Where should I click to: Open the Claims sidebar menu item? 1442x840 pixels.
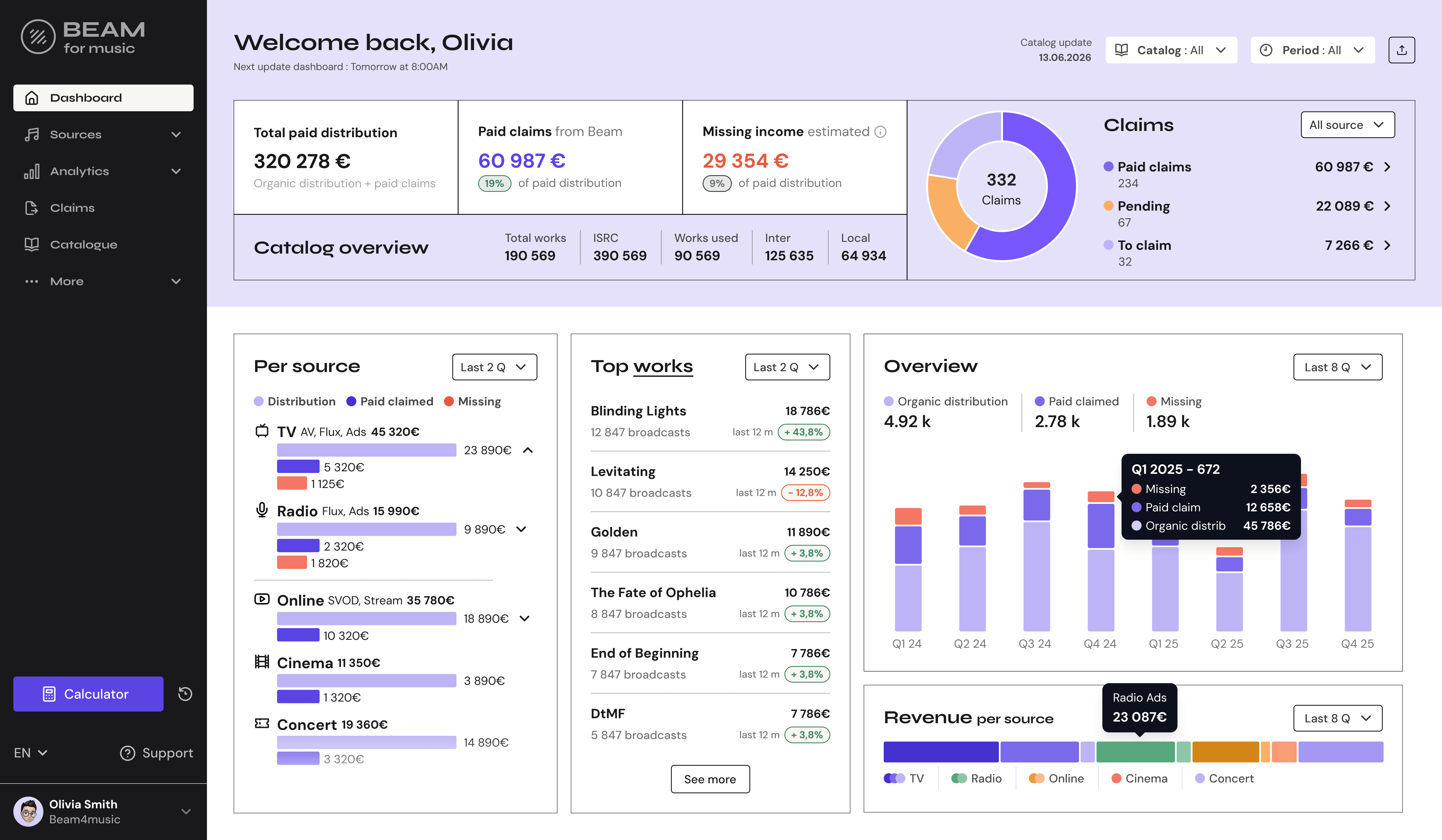(x=72, y=208)
